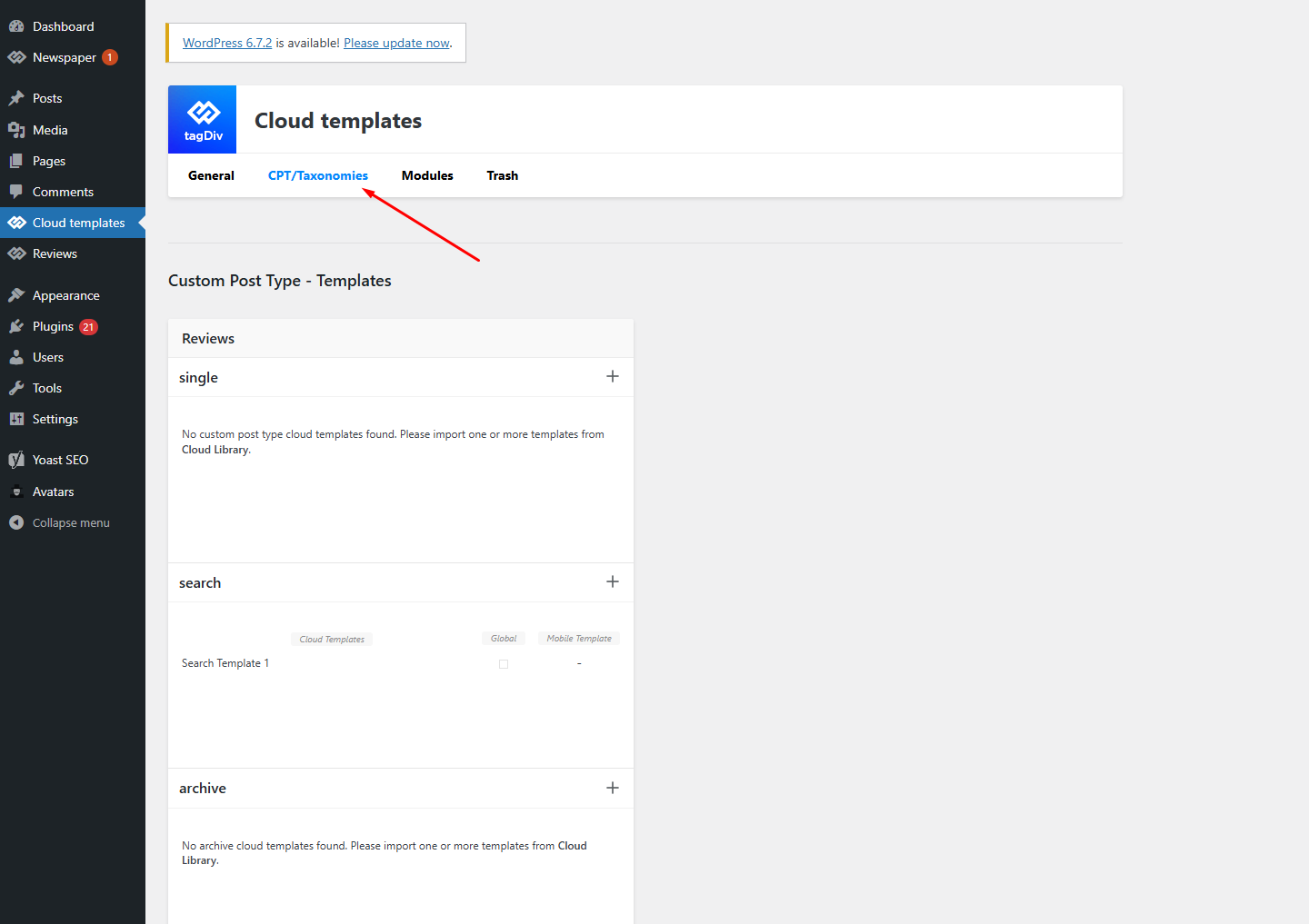Click the Reviews sidebar icon
This screenshot has width=1309, height=924.
pyautogui.click(x=16, y=253)
